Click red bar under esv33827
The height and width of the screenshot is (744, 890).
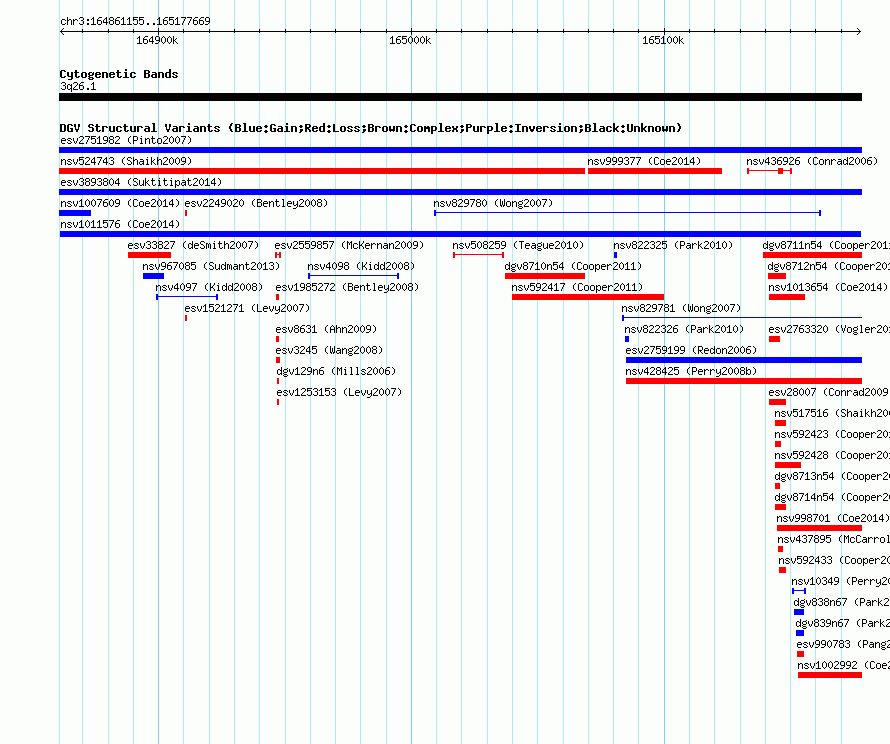pyautogui.click(x=149, y=255)
